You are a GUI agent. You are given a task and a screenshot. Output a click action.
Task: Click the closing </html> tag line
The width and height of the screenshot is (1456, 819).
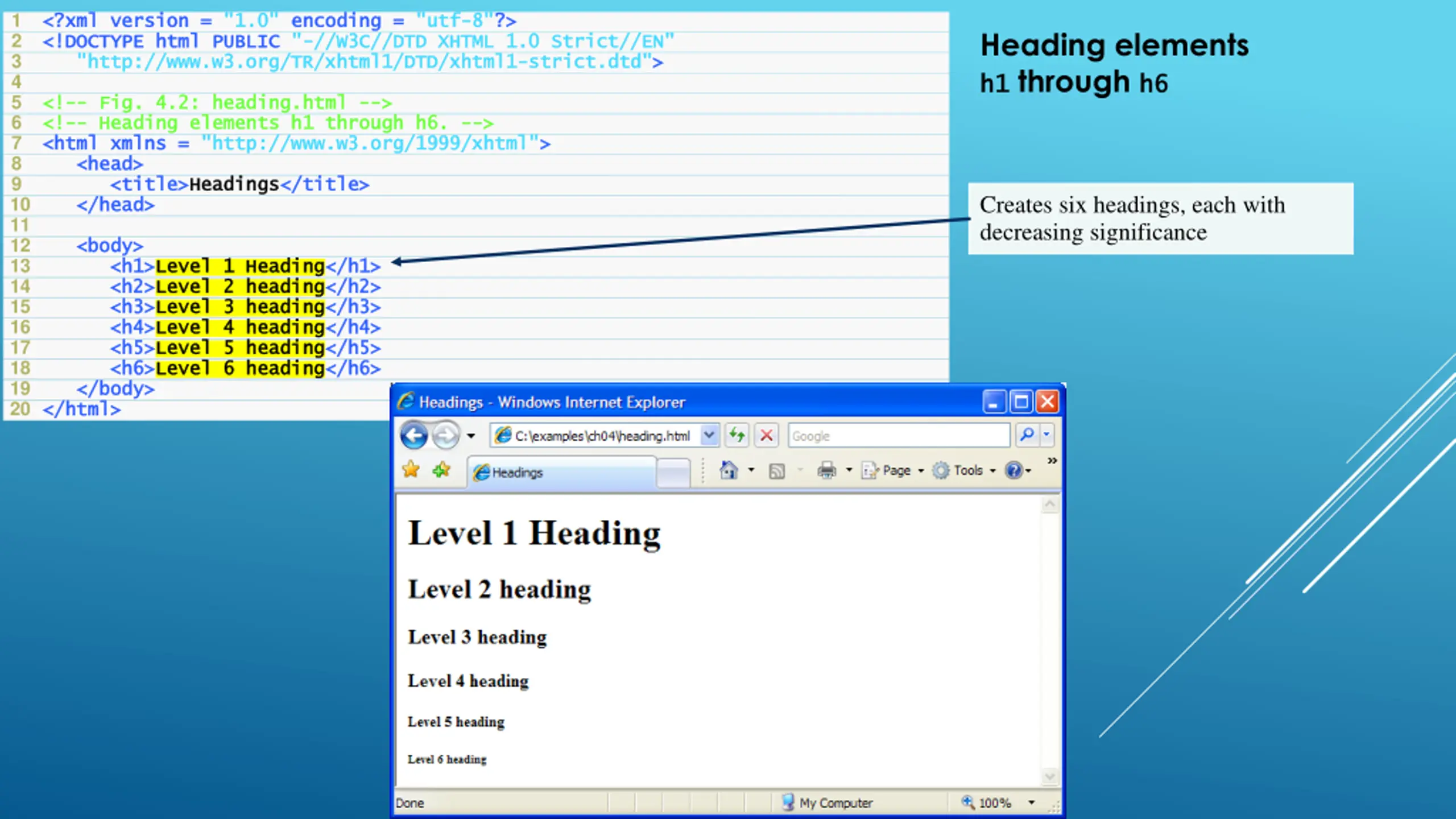point(82,409)
